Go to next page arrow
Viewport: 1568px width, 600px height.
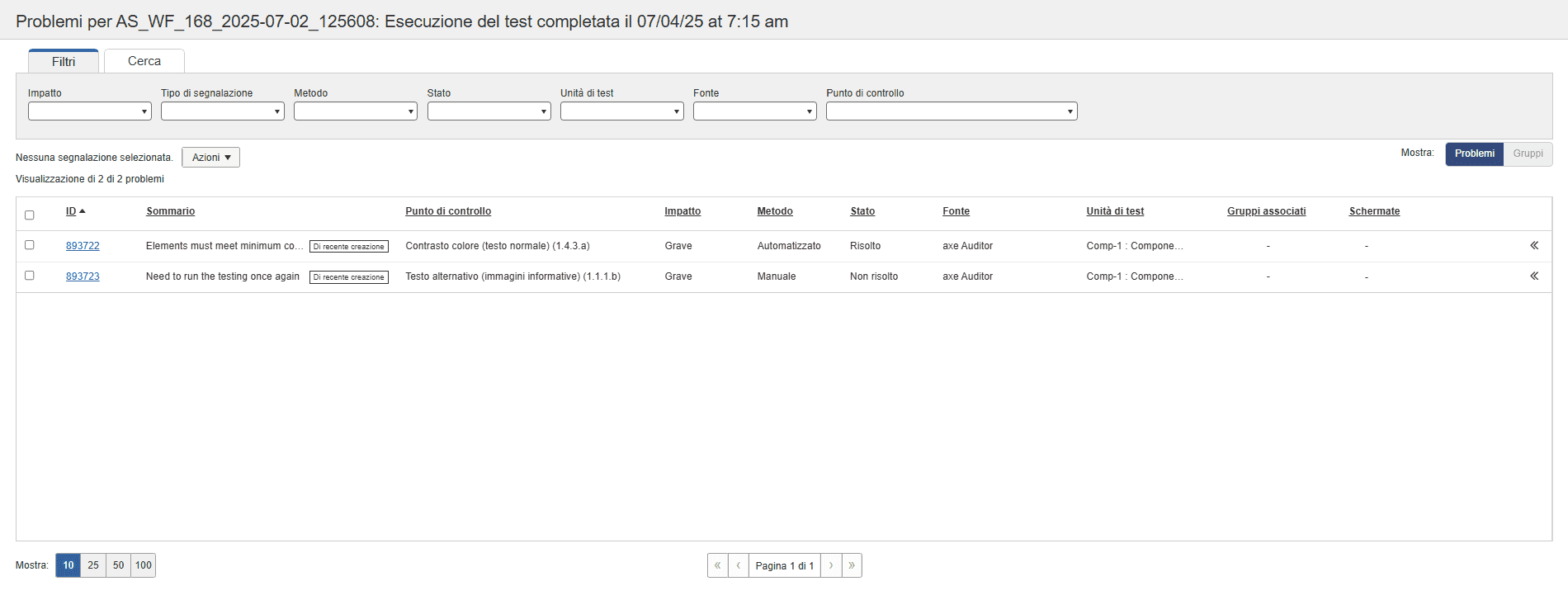pos(831,565)
